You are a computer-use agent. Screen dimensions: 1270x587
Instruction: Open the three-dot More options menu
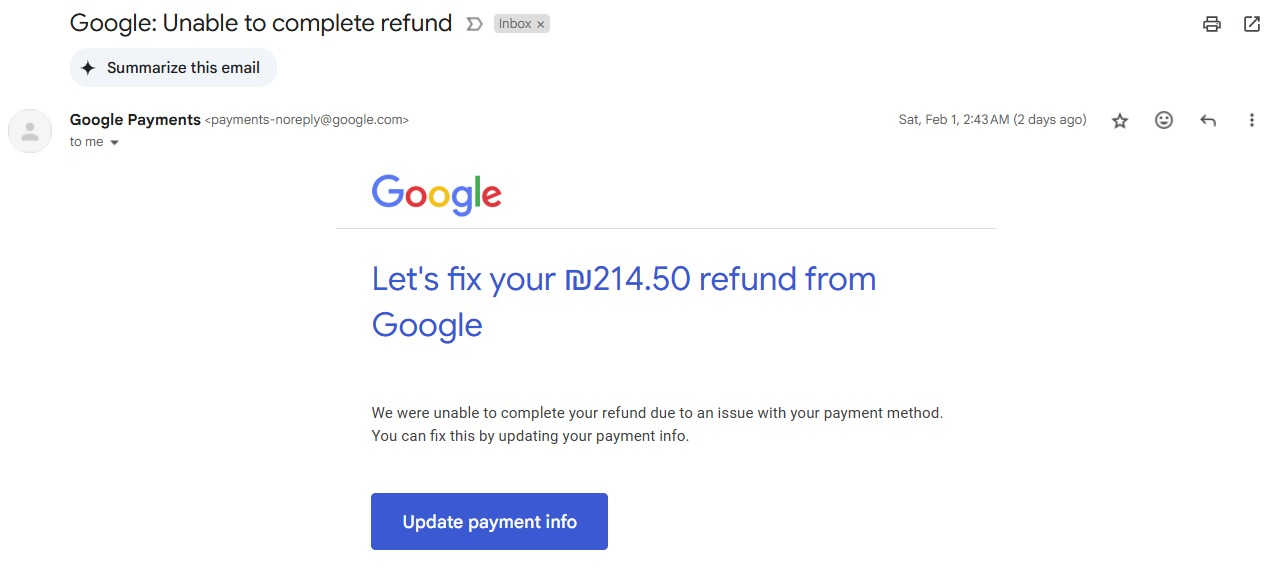1251,120
